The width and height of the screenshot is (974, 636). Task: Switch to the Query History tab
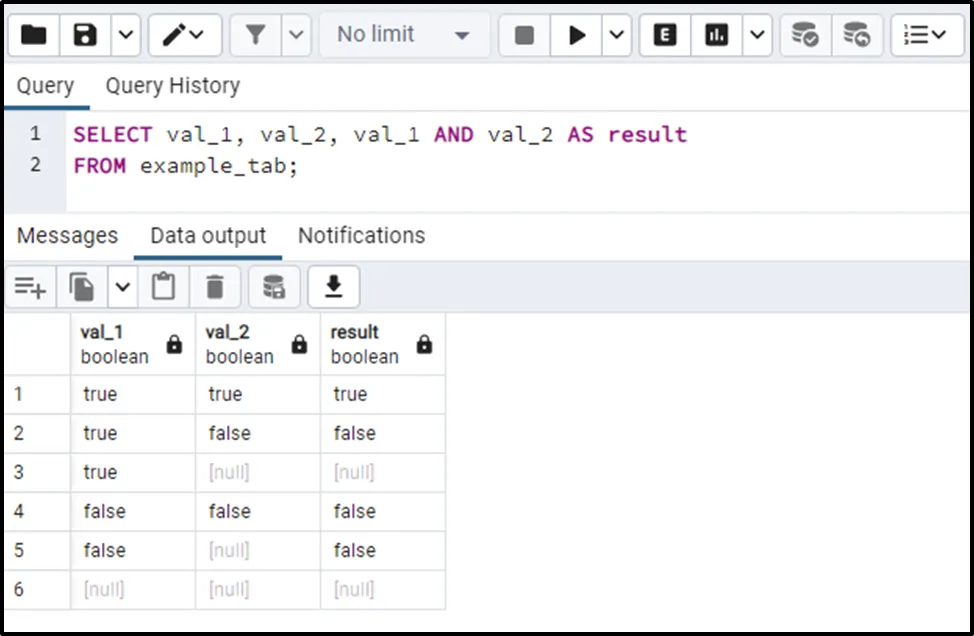coord(173,86)
